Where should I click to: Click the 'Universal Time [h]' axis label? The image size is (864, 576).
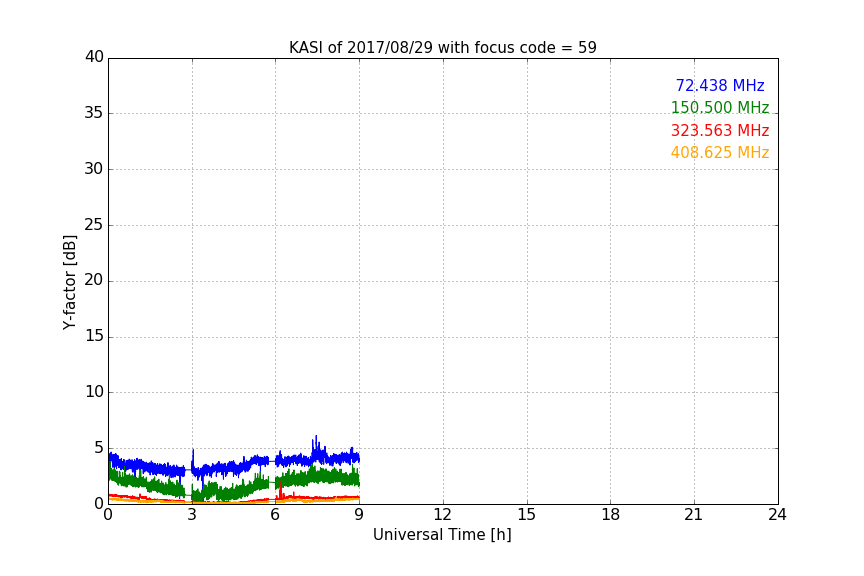tap(442, 535)
